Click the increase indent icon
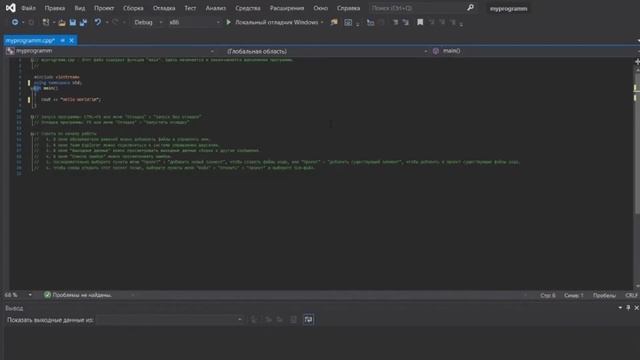 coord(406,22)
